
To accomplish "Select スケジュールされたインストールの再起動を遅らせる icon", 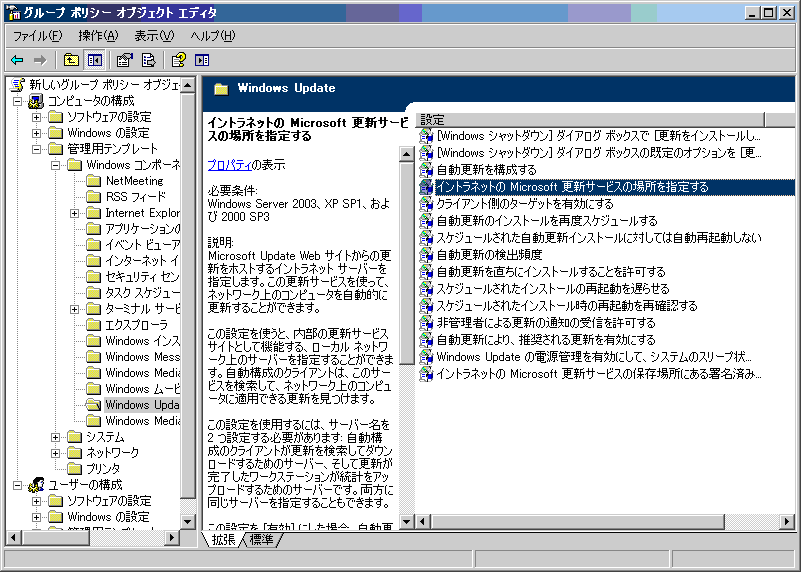I will click(426, 289).
